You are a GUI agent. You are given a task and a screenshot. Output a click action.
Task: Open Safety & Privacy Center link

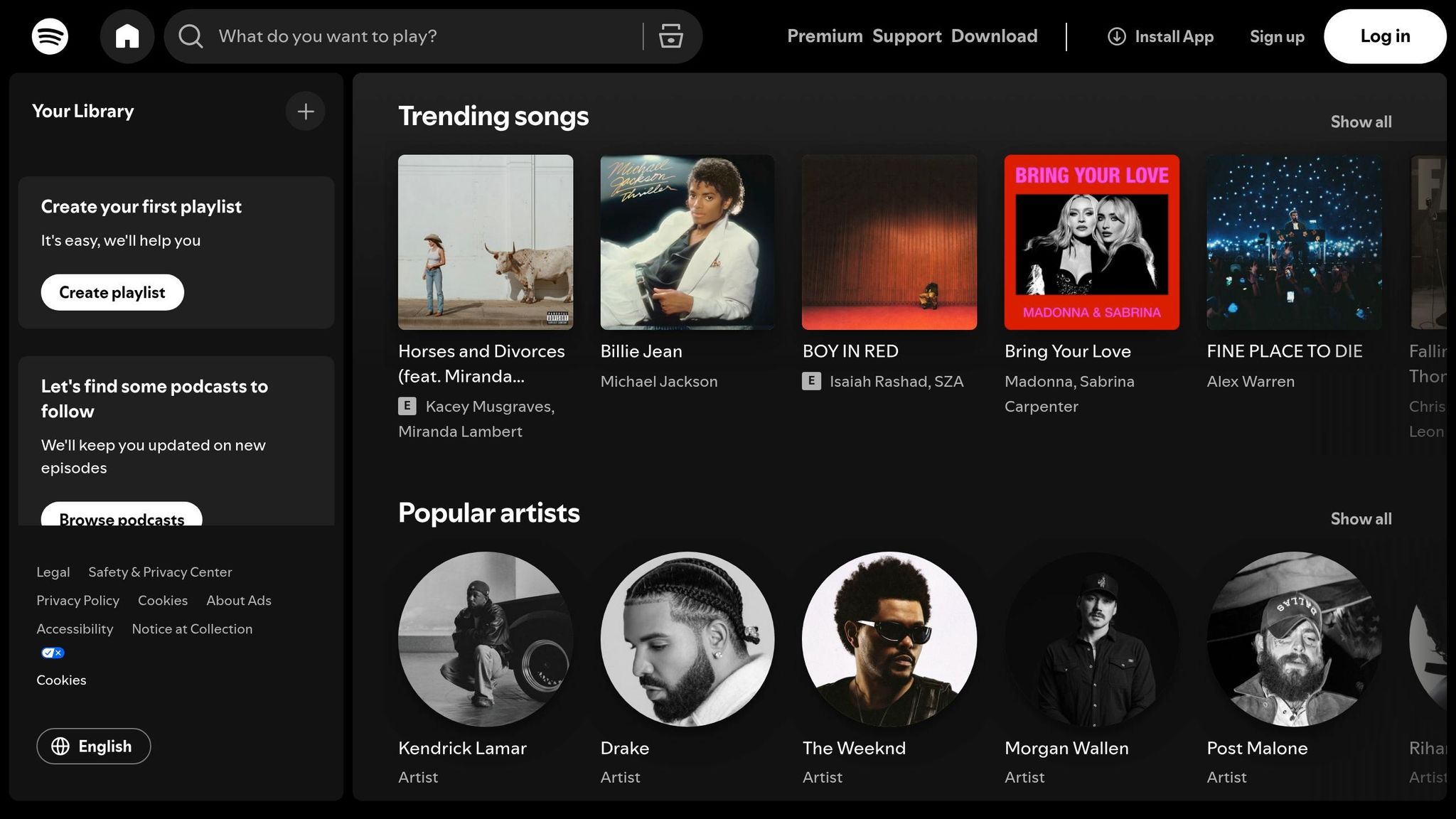[160, 572]
